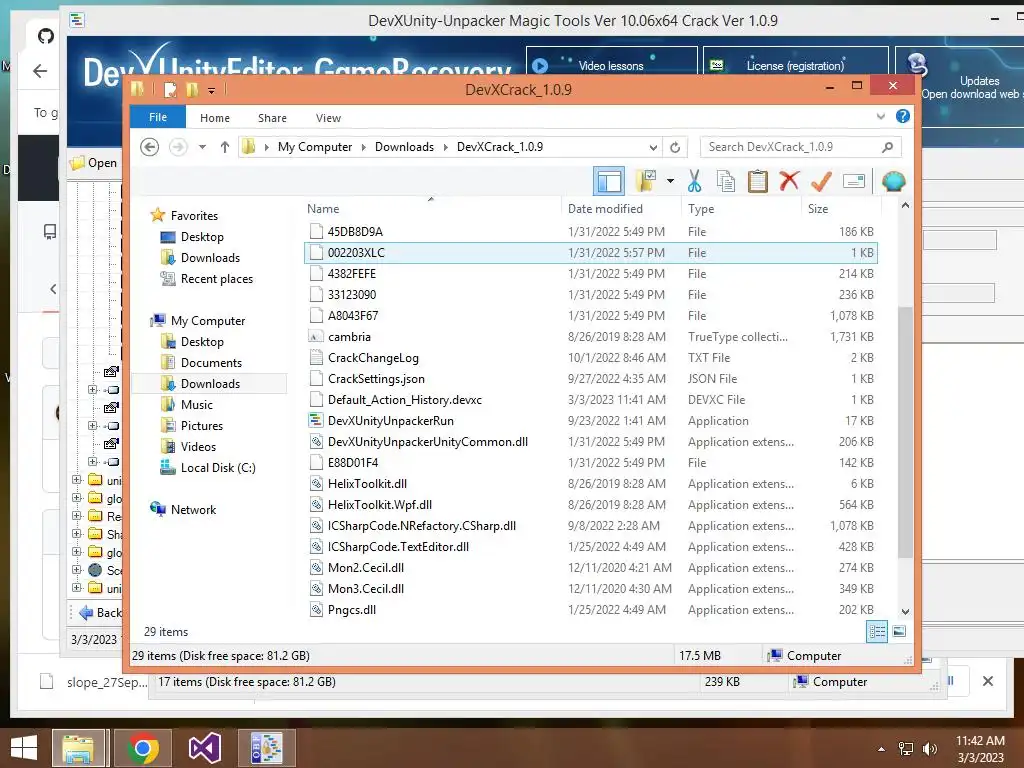Viewport: 1024px width, 768px height.
Task: Sort by Size column header
Action: pos(840,208)
